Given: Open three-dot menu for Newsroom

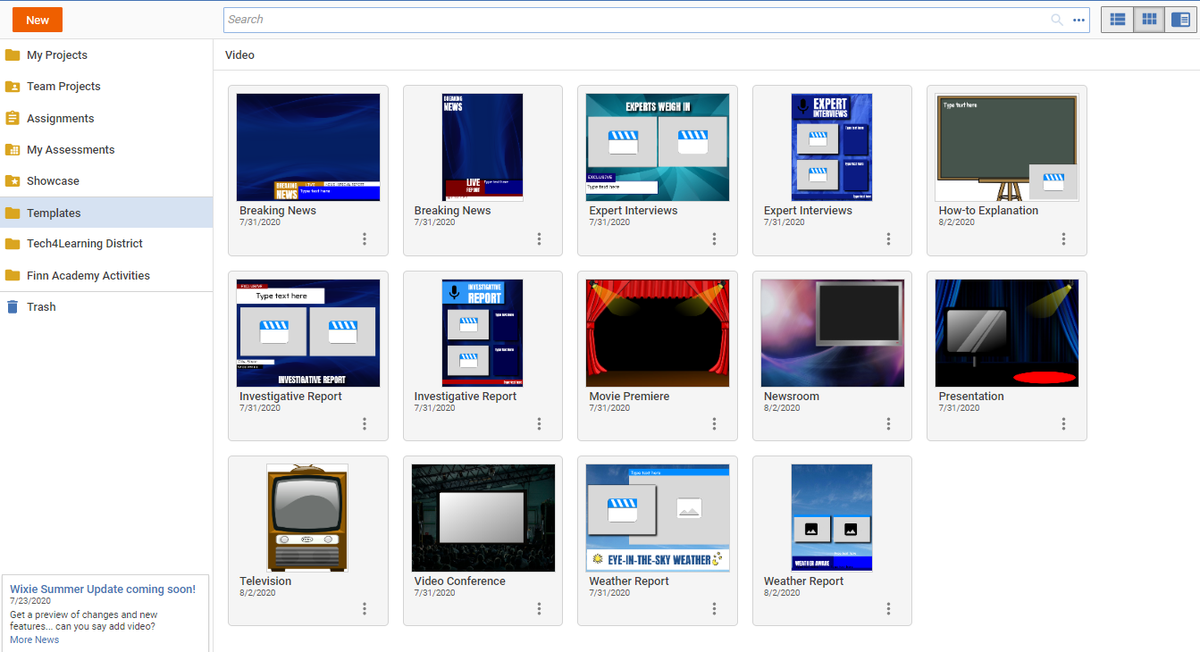Looking at the screenshot, I should coord(888,424).
